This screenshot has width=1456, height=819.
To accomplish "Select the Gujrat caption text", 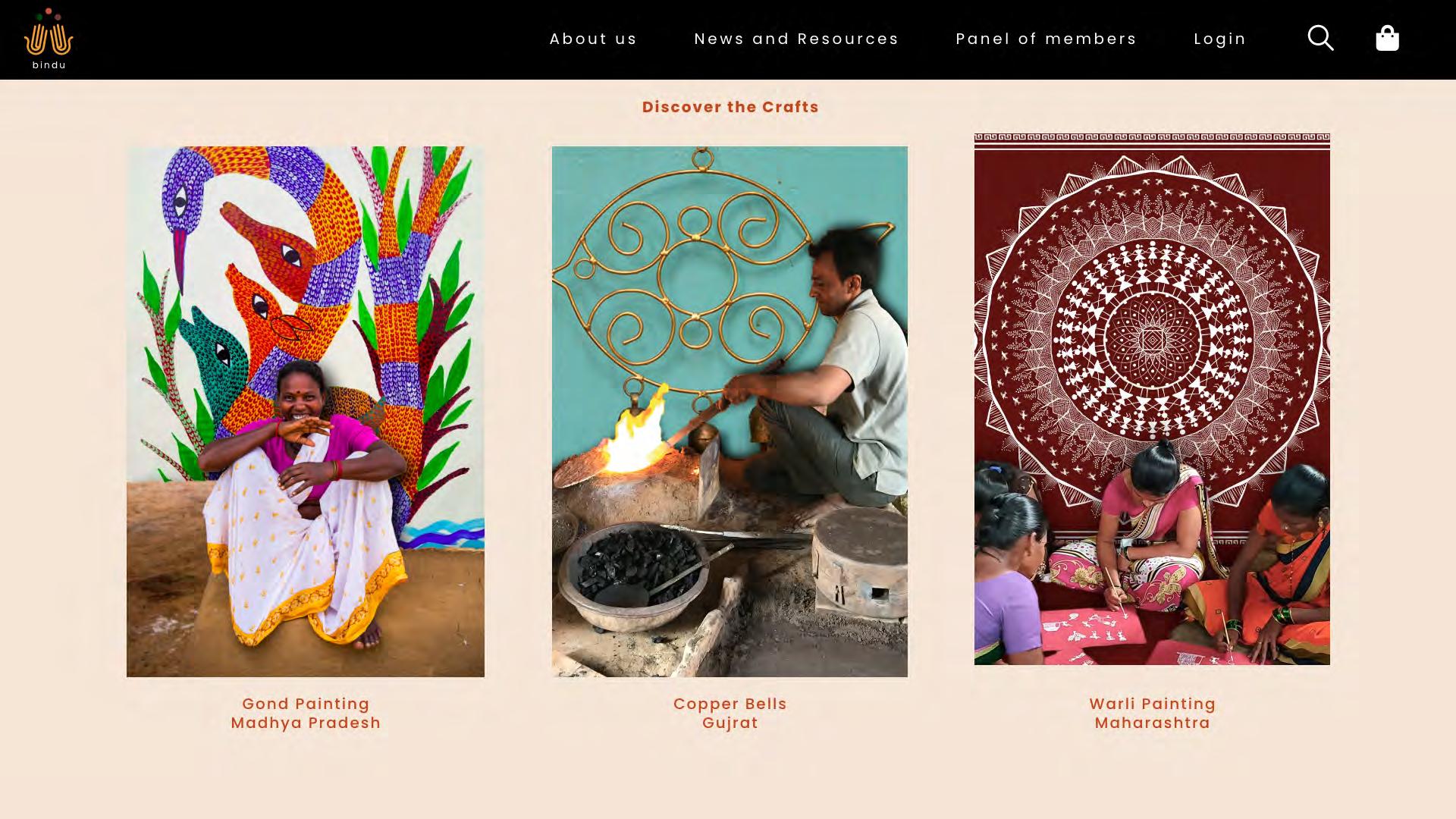I will pos(730,723).
